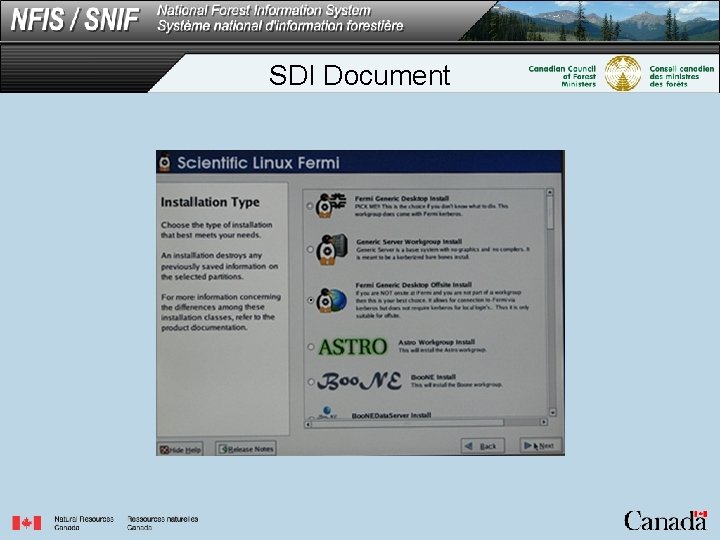This screenshot has width=720, height=540.
Task: Click the 'Generic Server Workgroup Install' heading
Action: pyautogui.click(x=409, y=242)
